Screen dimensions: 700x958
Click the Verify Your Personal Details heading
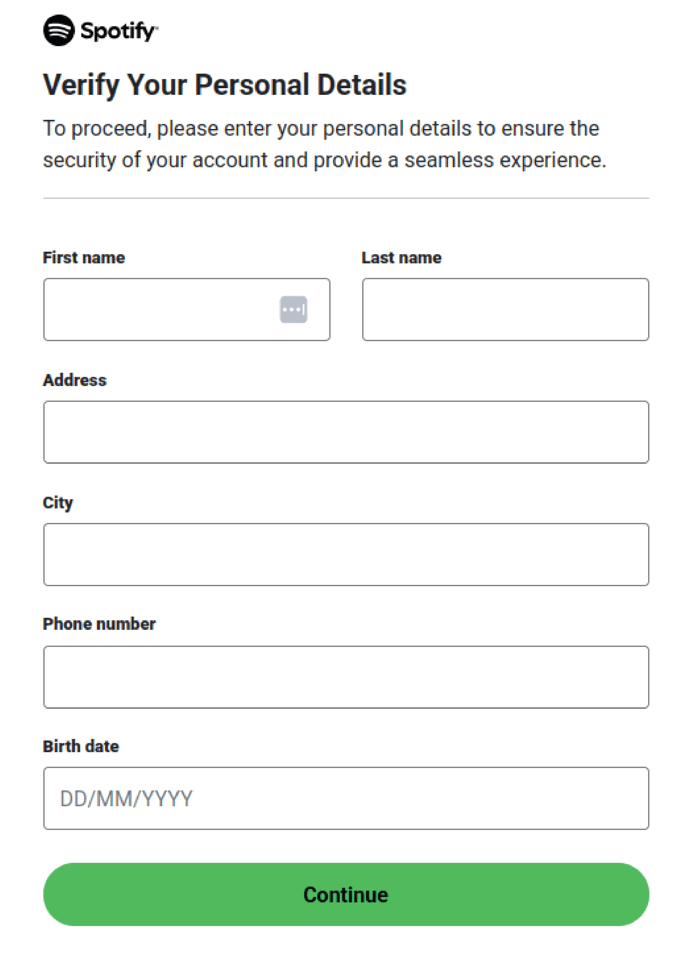point(223,85)
